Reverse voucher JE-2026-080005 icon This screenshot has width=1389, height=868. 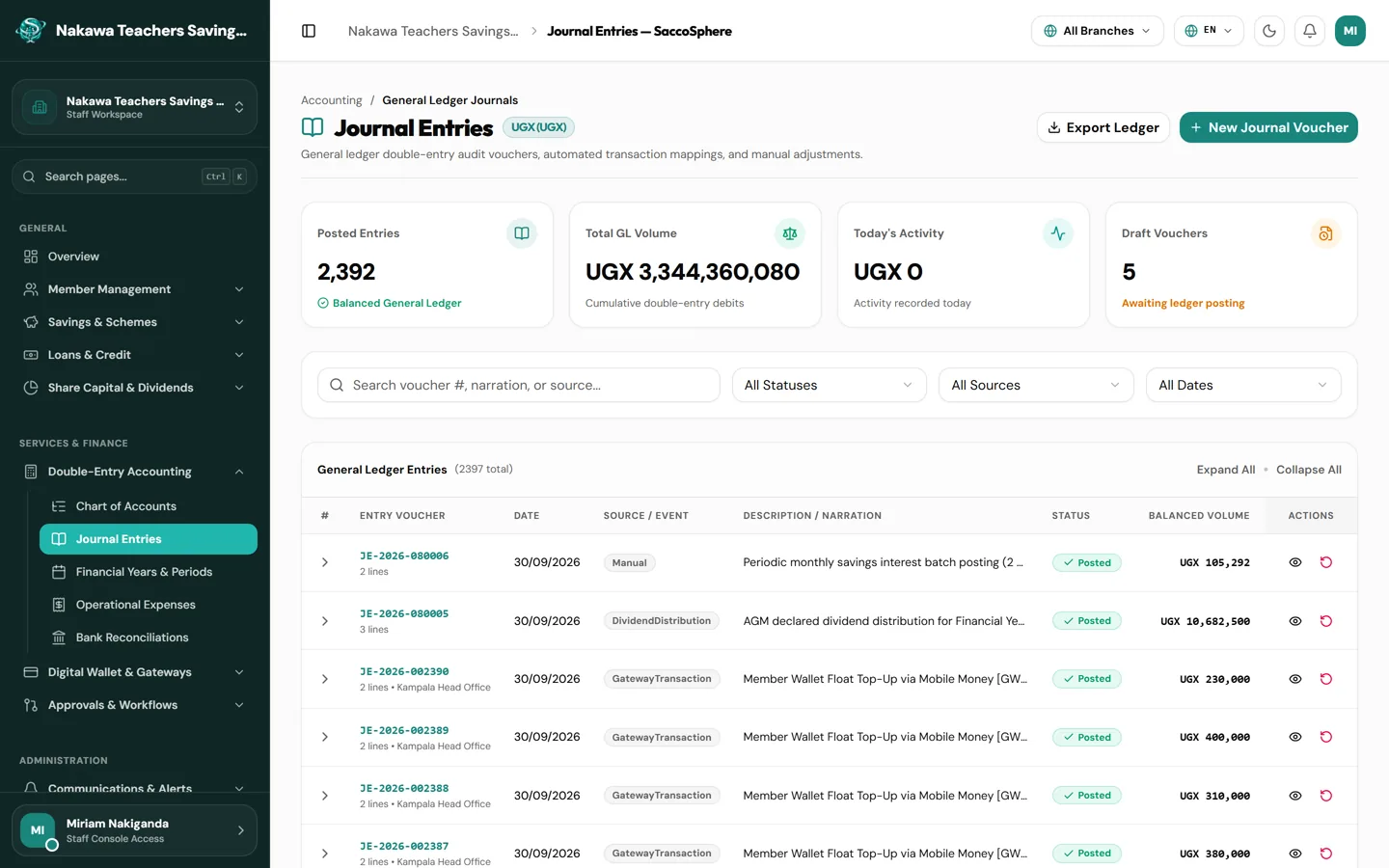click(x=1326, y=621)
